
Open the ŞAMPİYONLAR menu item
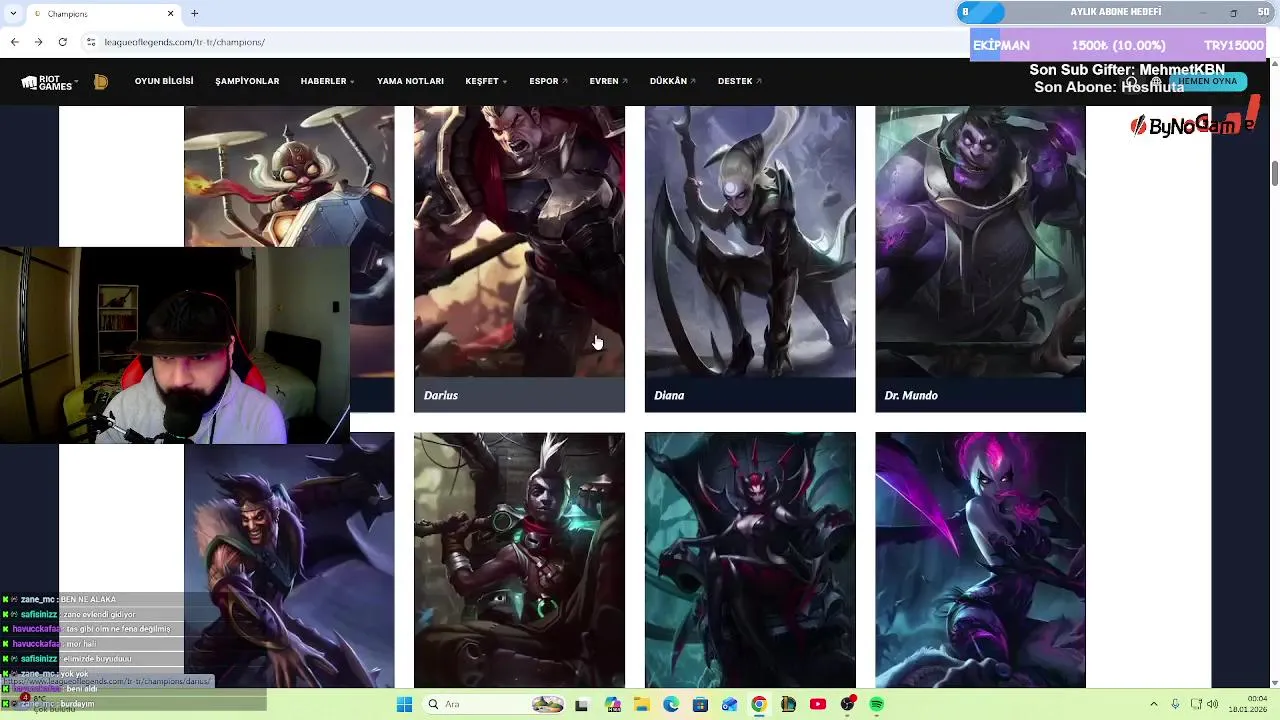[x=247, y=82]
